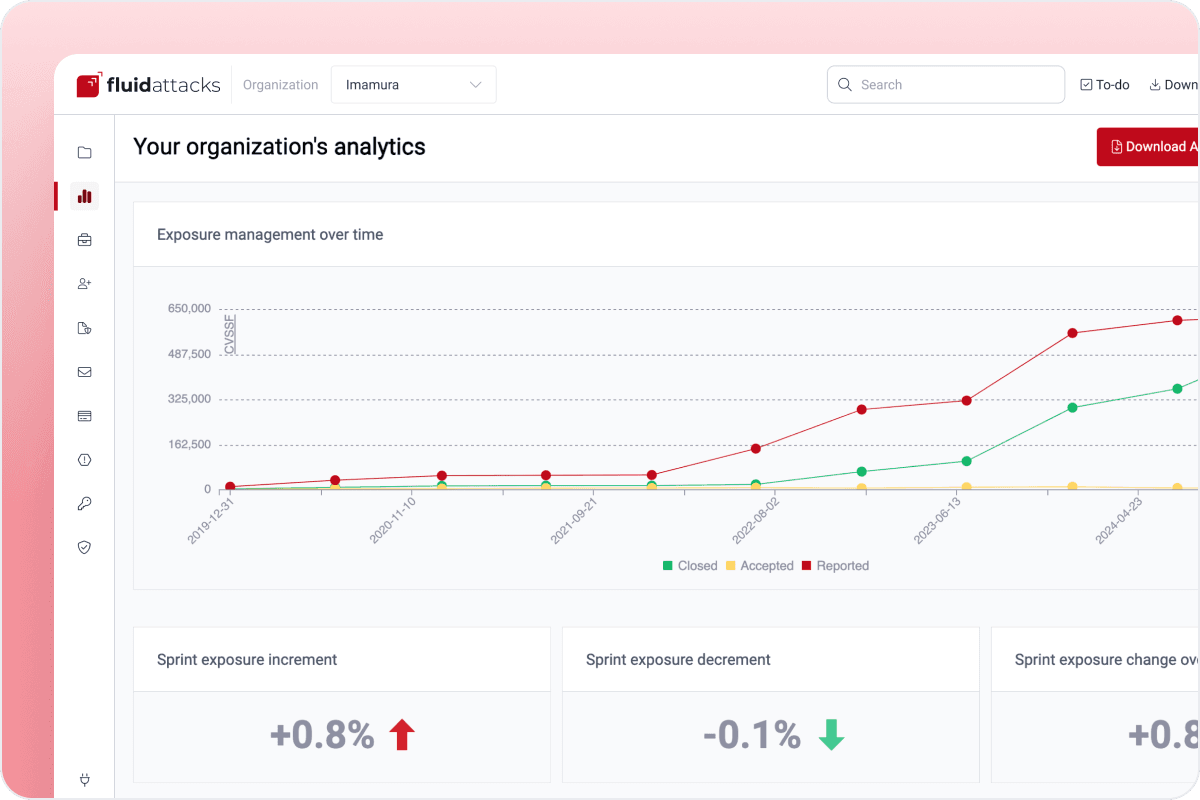
Task: Open the key credentials sidebar icon
Action: coord(84,504)
